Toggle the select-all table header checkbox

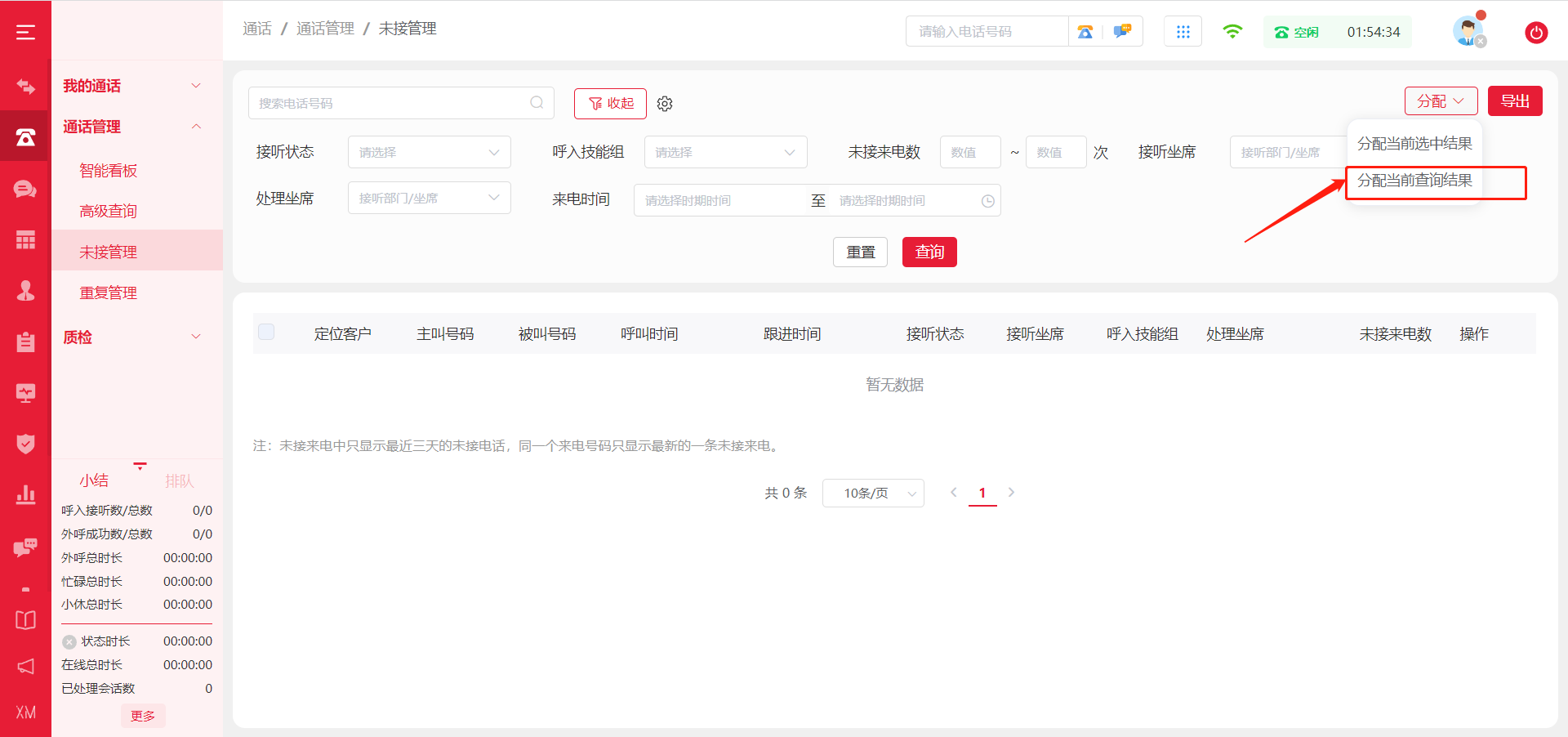tap(266, 332)
